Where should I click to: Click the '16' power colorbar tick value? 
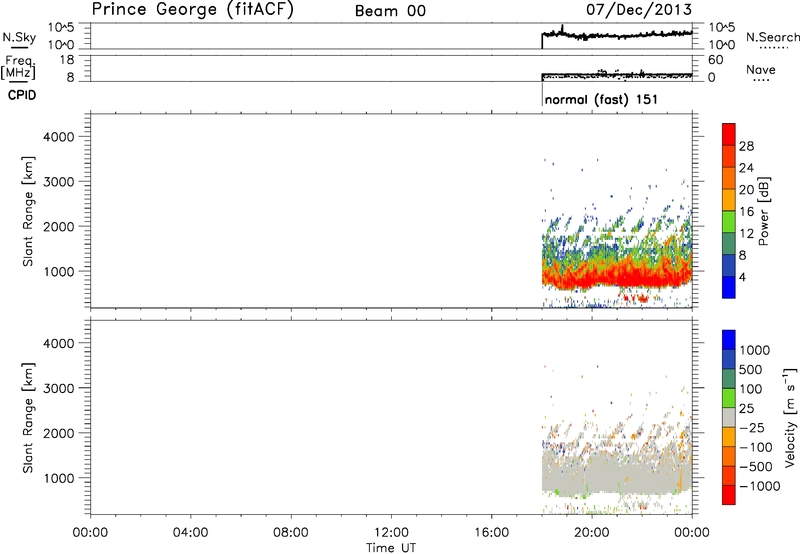[x=746, y=212]
